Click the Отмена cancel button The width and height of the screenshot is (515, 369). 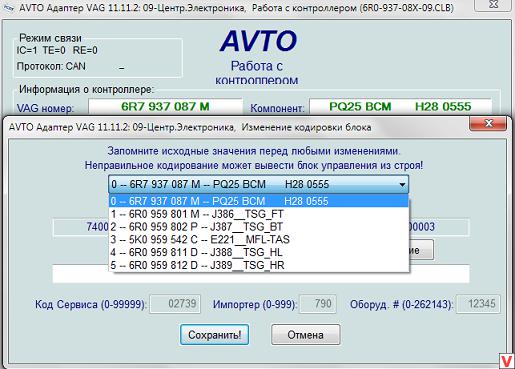coord(306,334)
